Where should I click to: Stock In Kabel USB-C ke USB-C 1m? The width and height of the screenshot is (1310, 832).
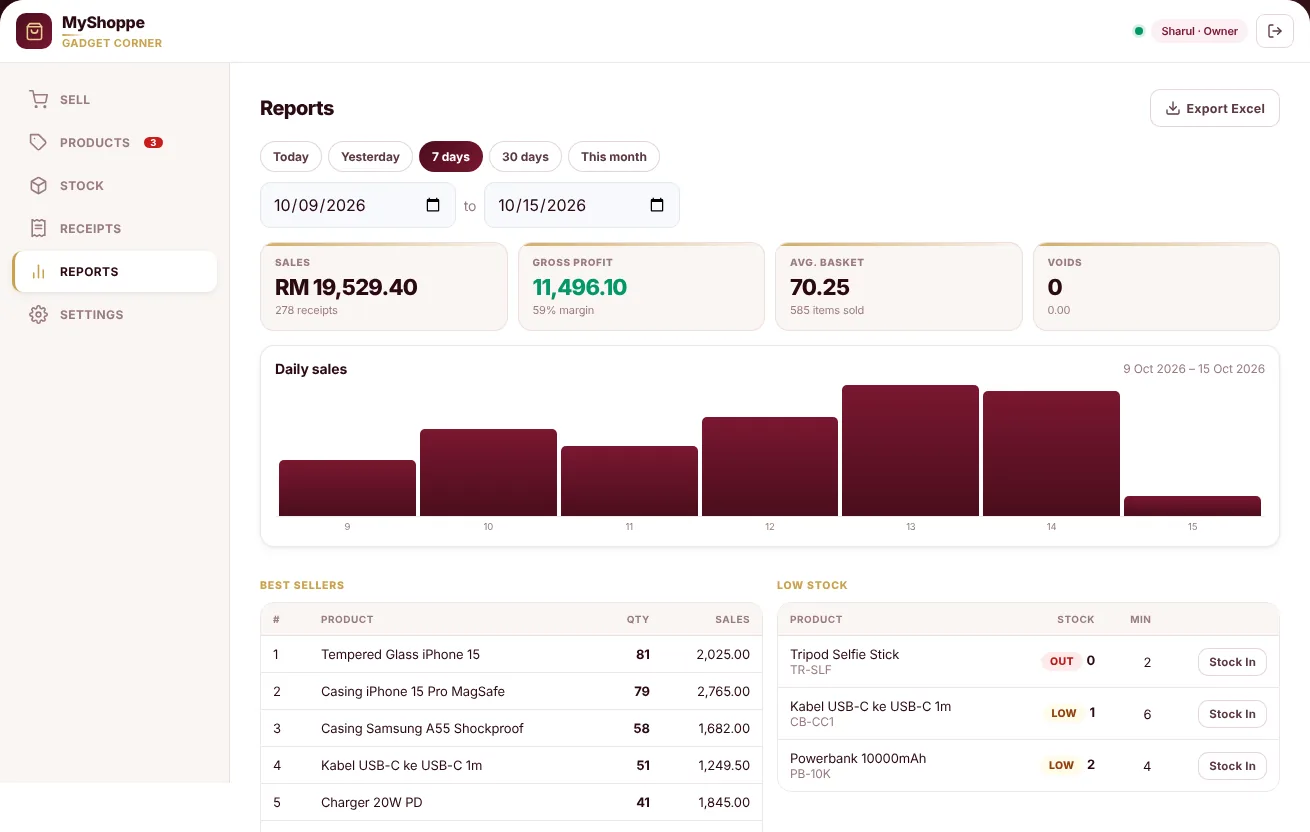pyautogui.click(x=1232, y=714)
